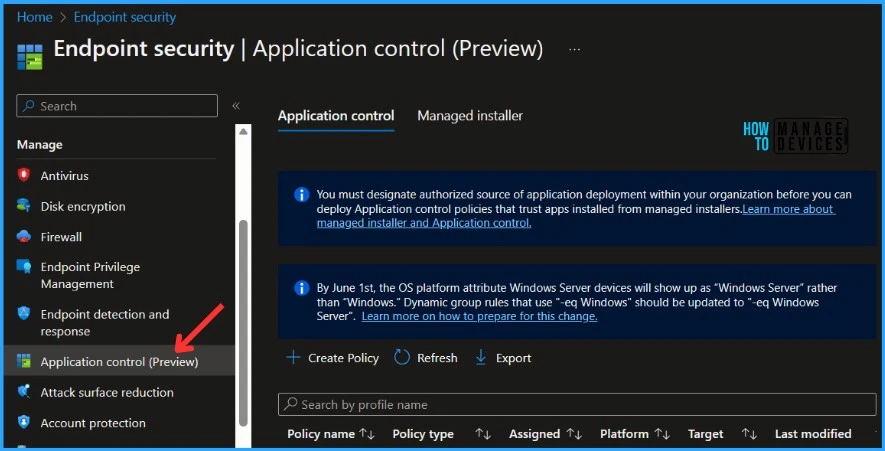
Task: Click the Endpoint security header icon
Action: (30, 57)
